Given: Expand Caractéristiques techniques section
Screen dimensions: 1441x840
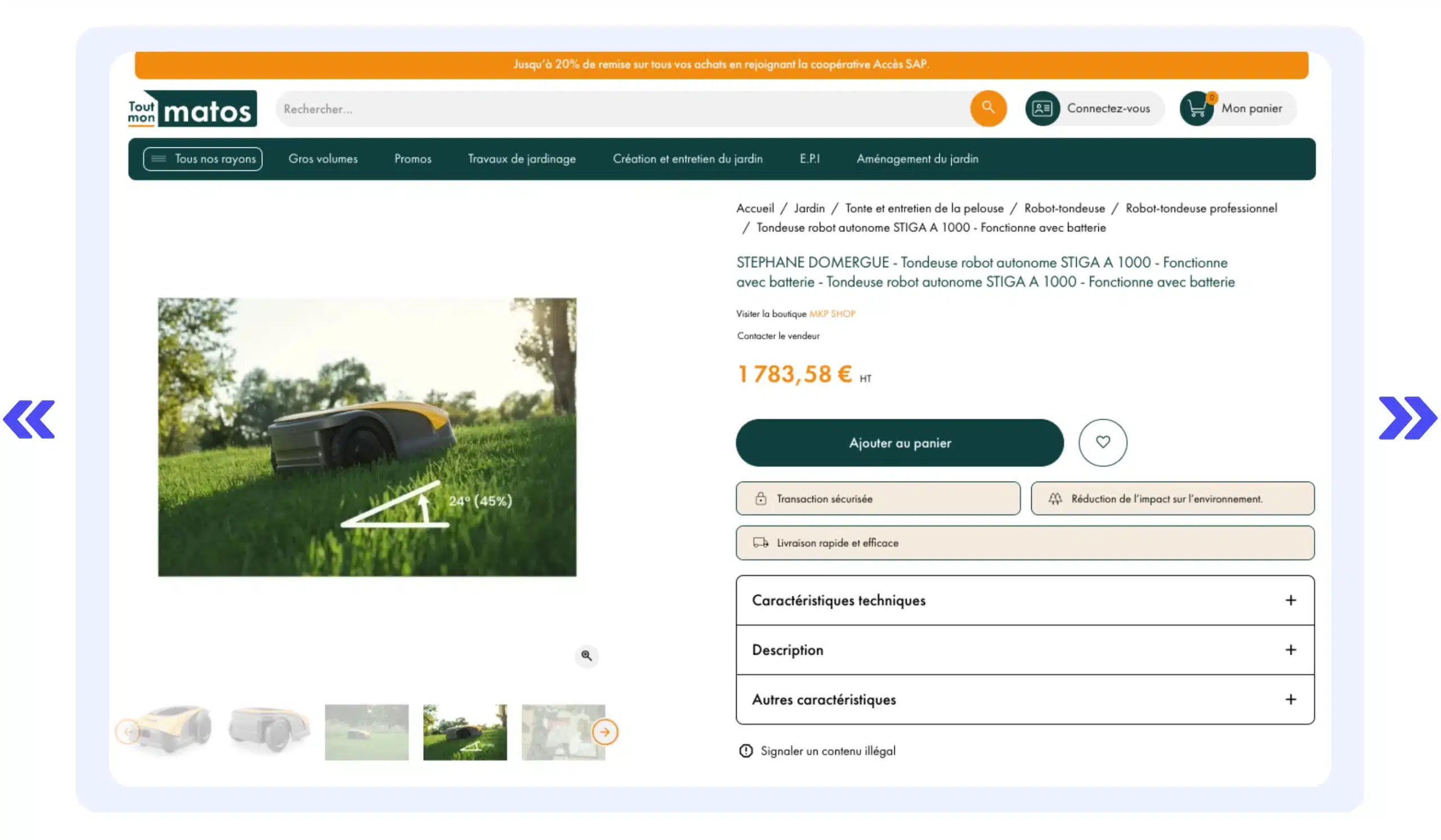Looking at the screenshot, I should click(x=1024, y=600).
